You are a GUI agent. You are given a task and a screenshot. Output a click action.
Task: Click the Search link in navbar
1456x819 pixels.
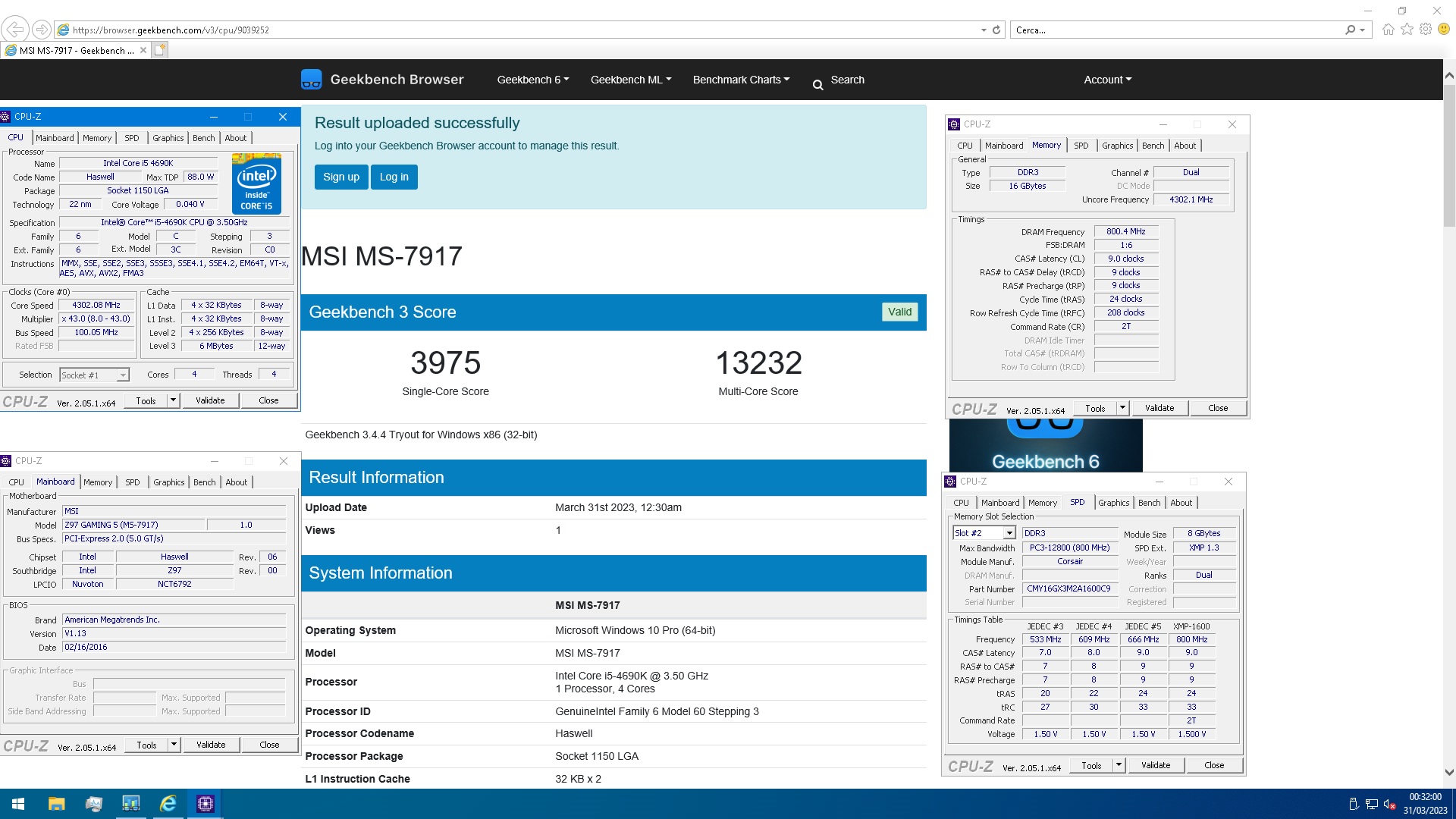(x=847, y=80)
